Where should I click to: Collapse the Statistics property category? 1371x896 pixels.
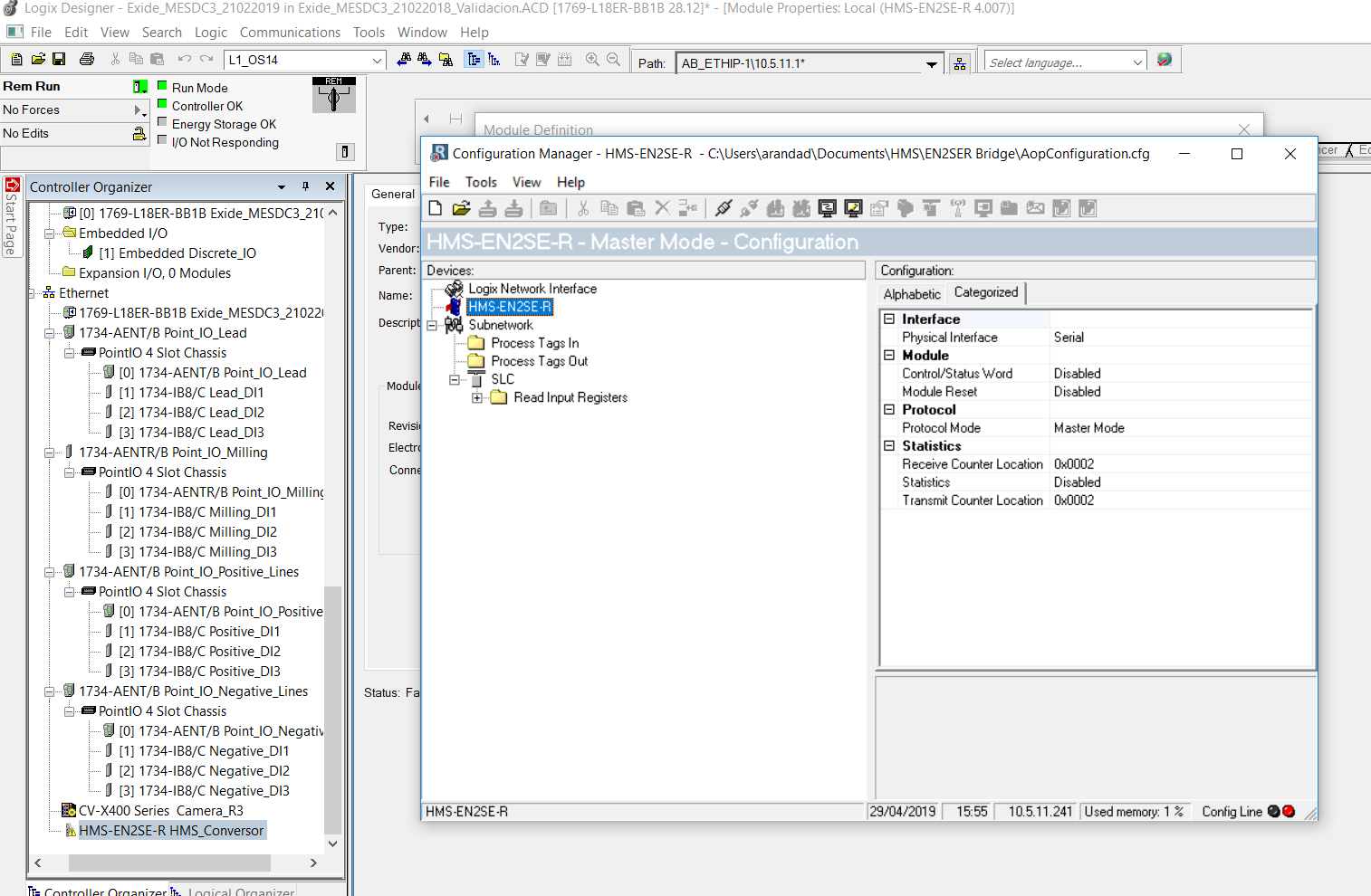[x=889, y=446]
